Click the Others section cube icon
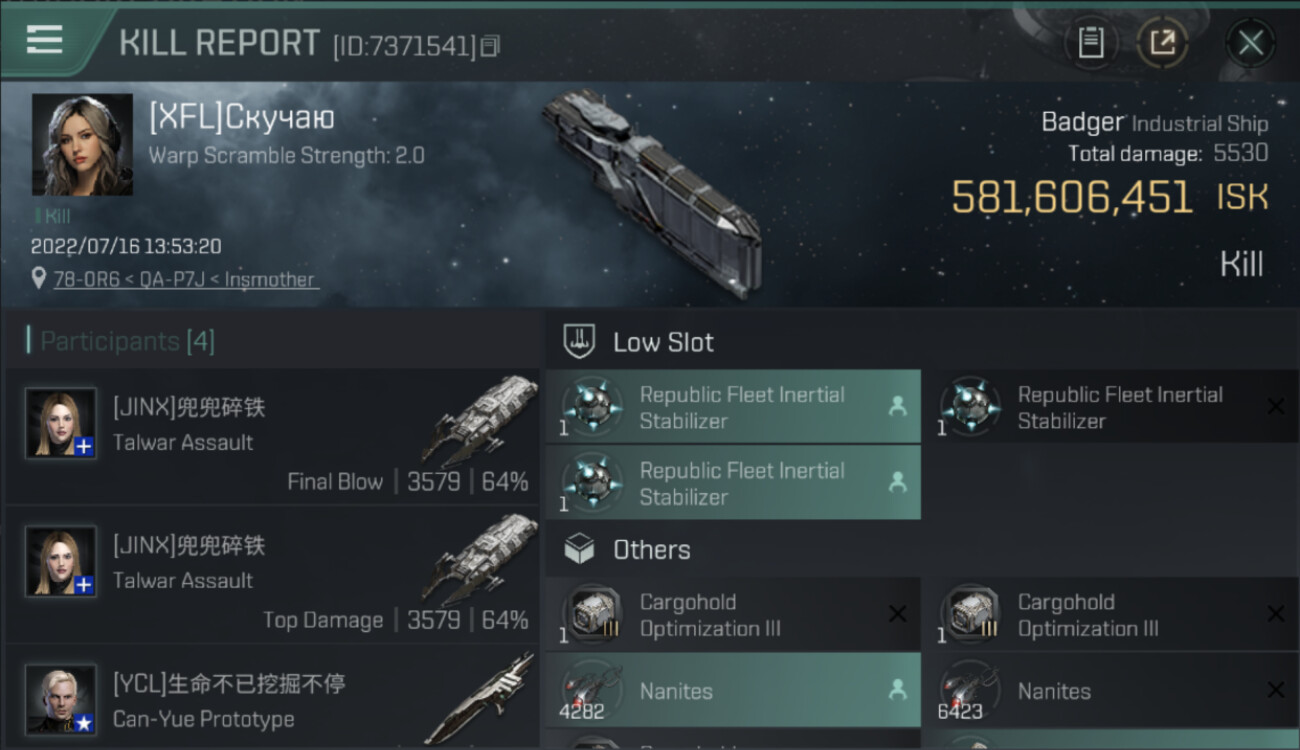The width and height of the screenshot is (1300, 750). click(x=580, y=549)
